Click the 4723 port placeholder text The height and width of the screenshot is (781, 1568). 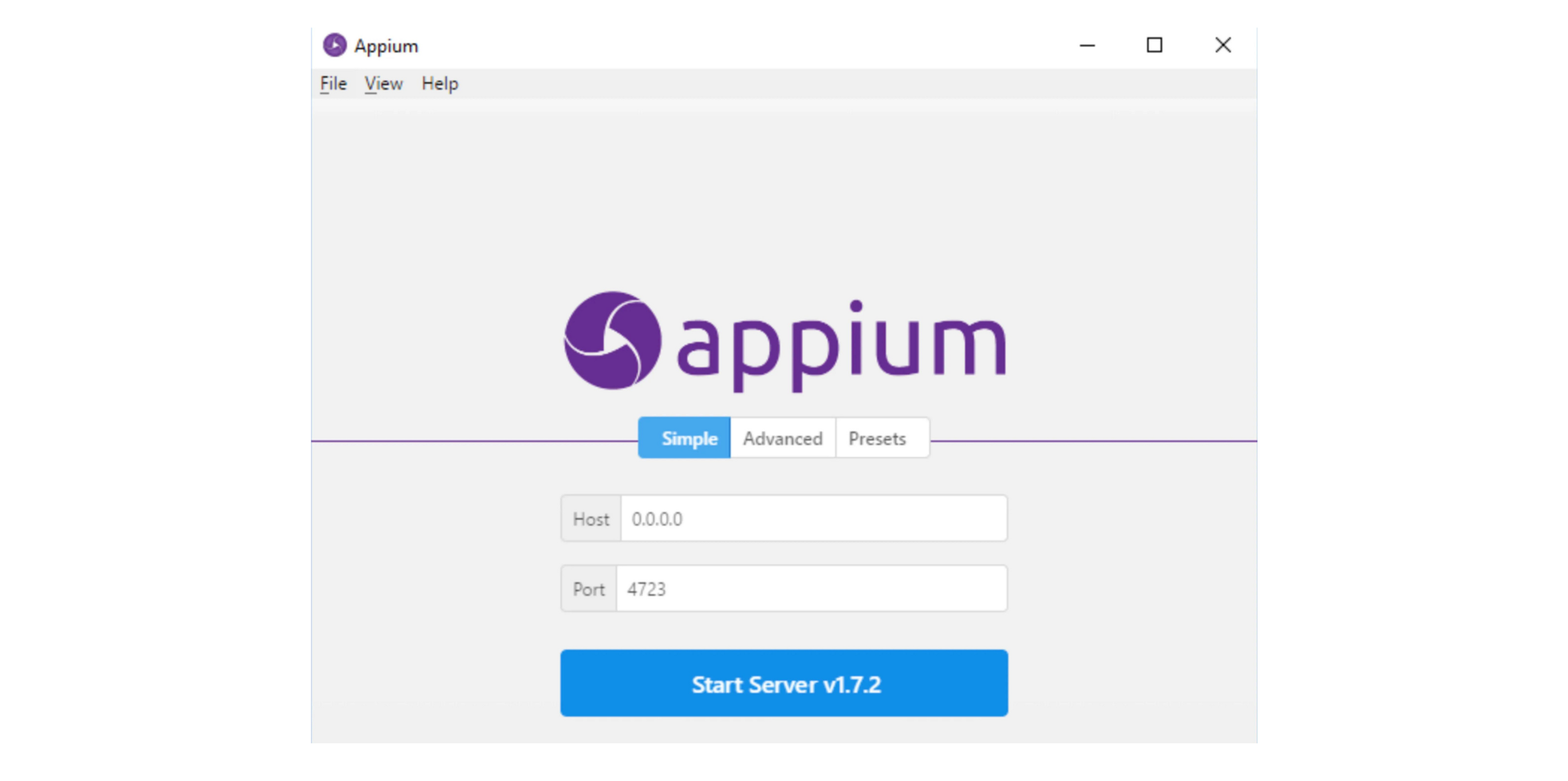point(646,589)
